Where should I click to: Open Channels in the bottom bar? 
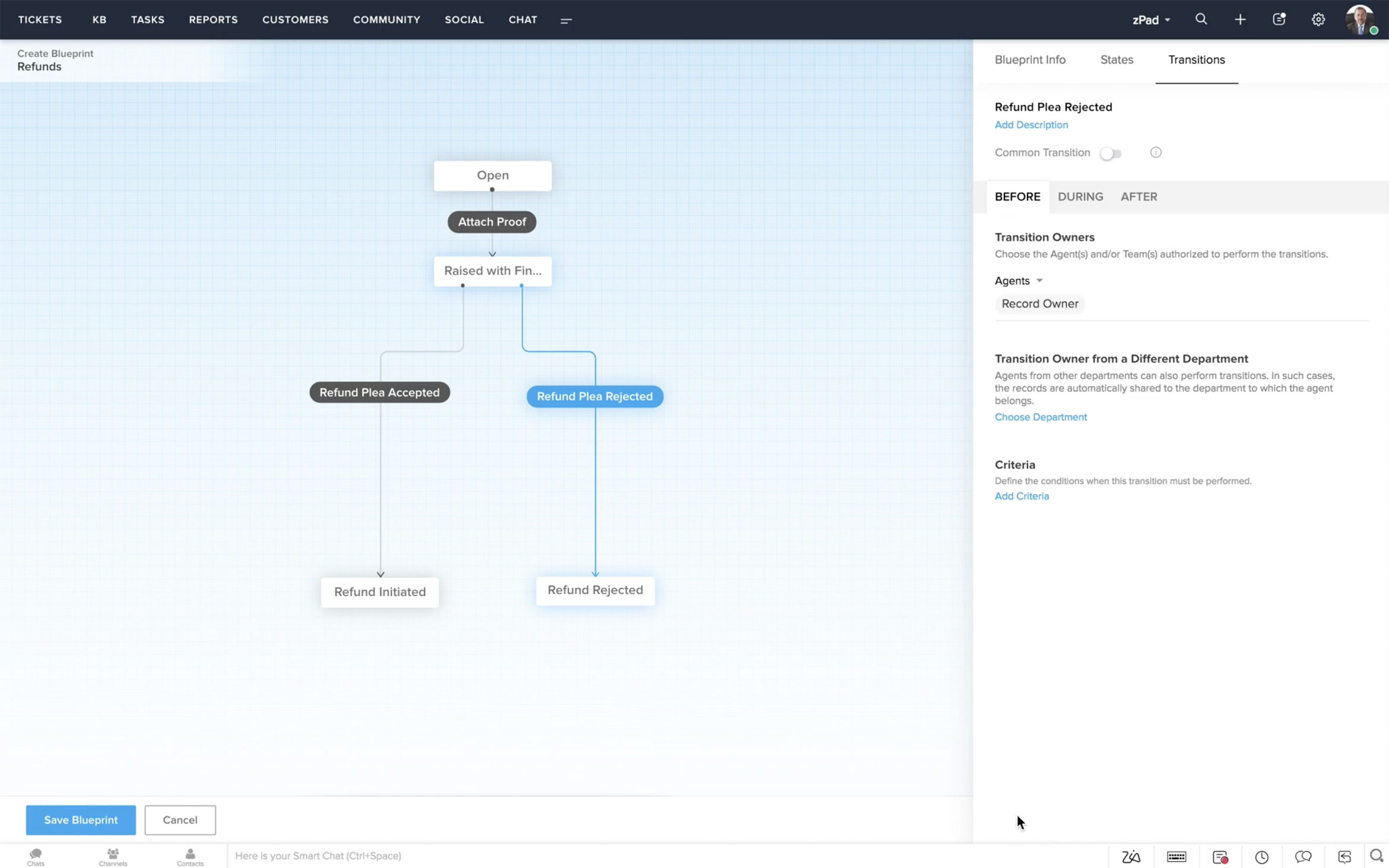coord(113,856)
